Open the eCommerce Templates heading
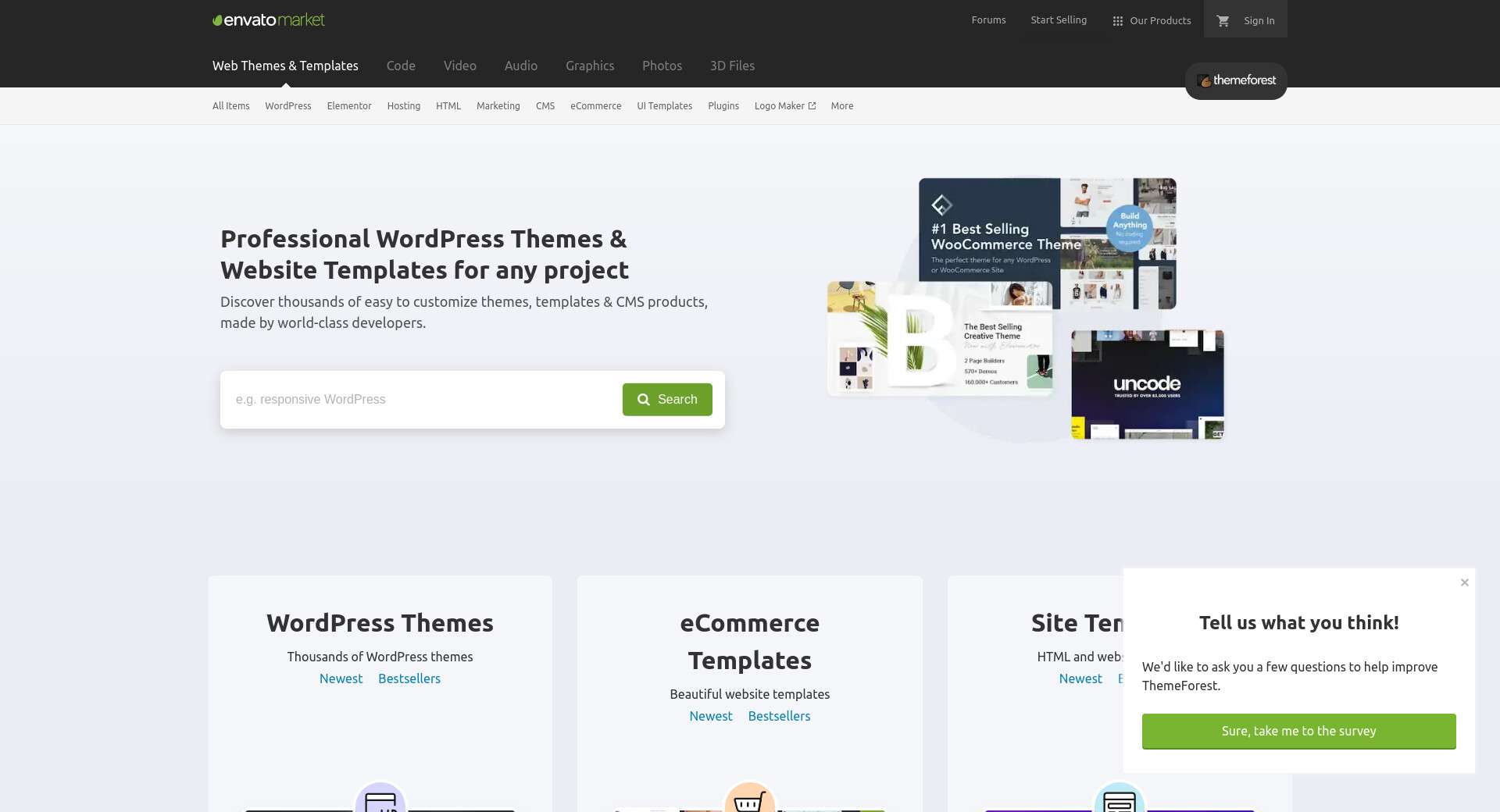The width and height of the screenshot is (1500, 812). tap(750, 642)
